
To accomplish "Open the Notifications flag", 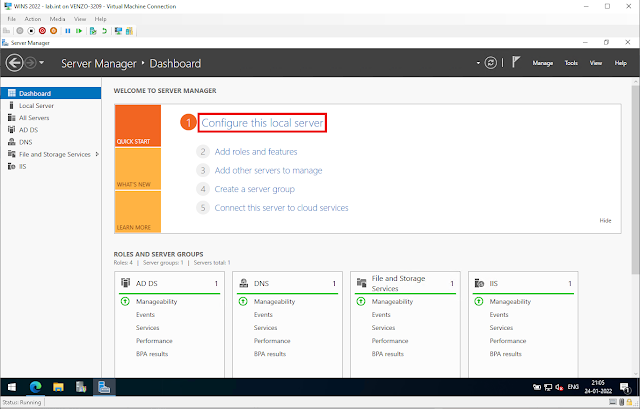I will [516, 62].
